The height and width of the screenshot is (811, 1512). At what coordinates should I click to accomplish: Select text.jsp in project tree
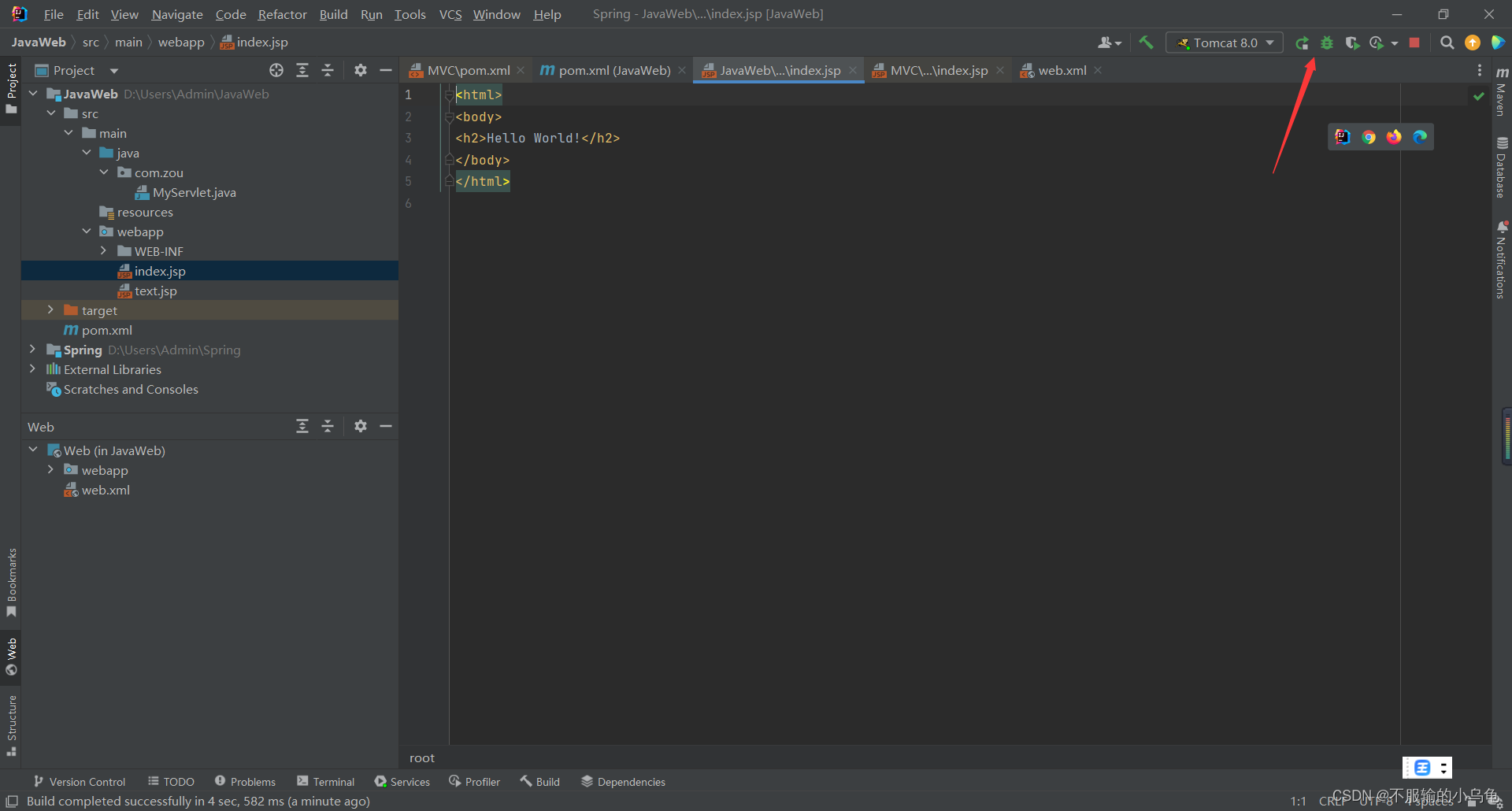click(155, 291)
